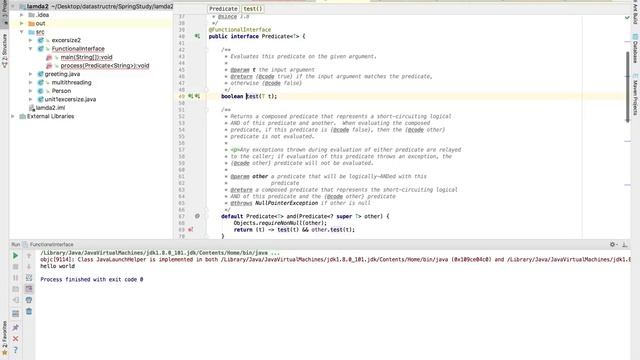
Task: Select process(Predicate<String>):void method in tree
Action: (x=105, y=66)
